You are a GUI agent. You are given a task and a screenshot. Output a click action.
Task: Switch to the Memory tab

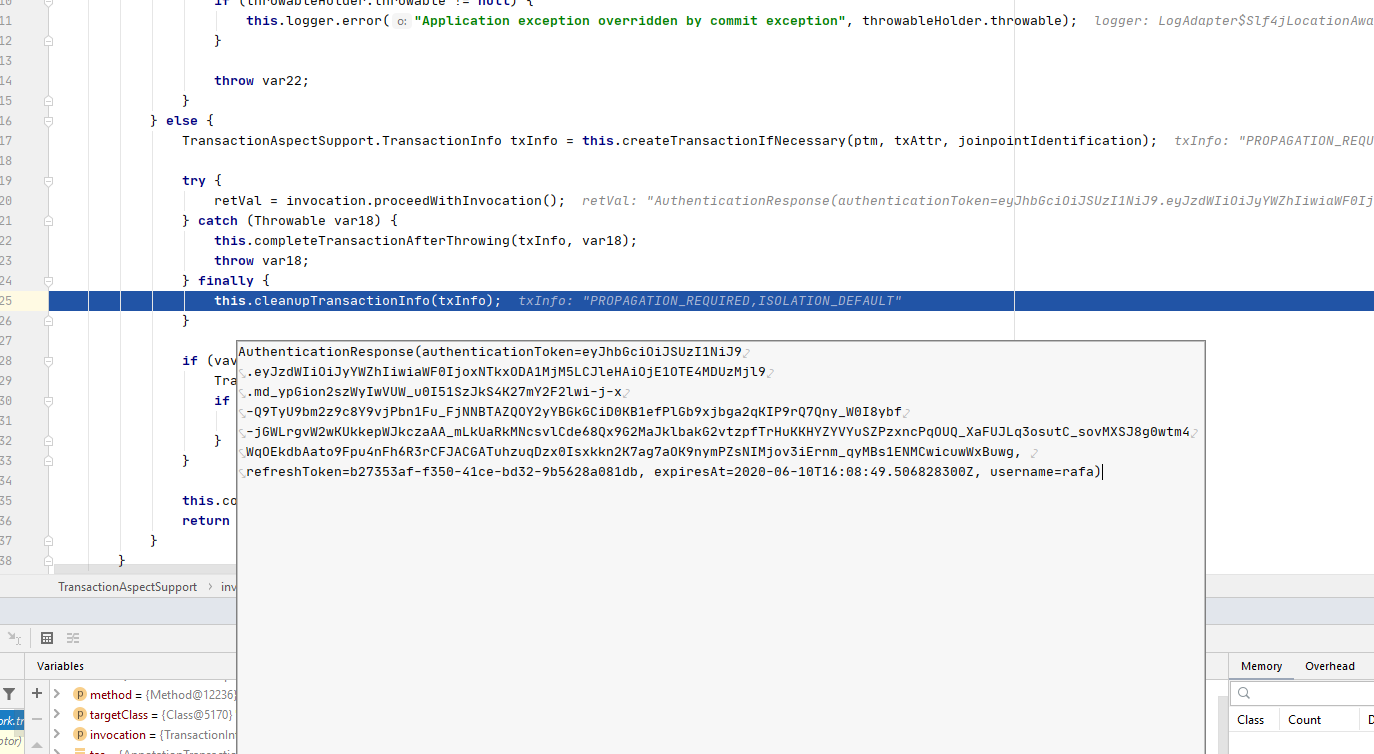click(x=1261, y=666)
